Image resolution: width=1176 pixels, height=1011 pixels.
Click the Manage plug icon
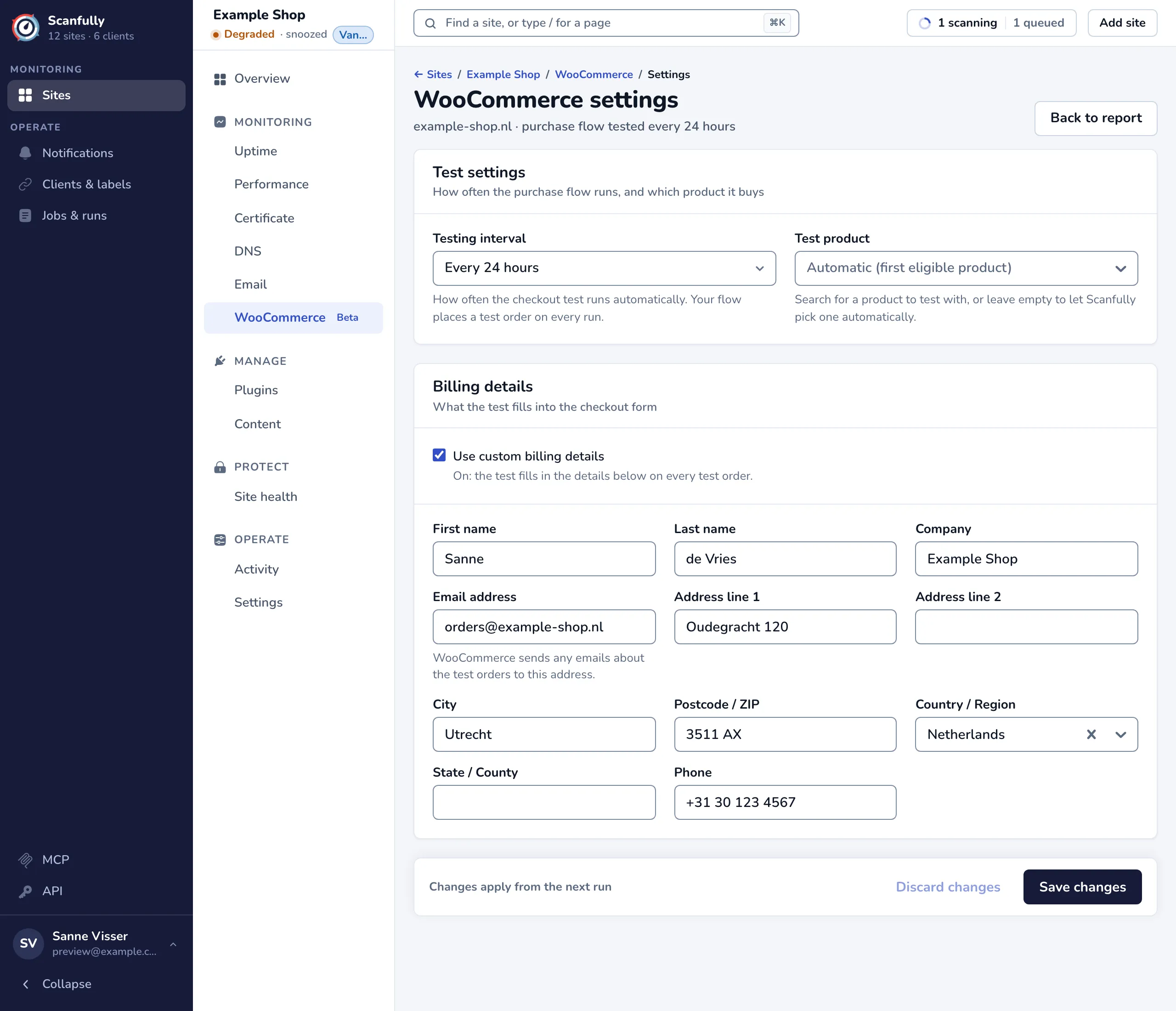point(220,361)
